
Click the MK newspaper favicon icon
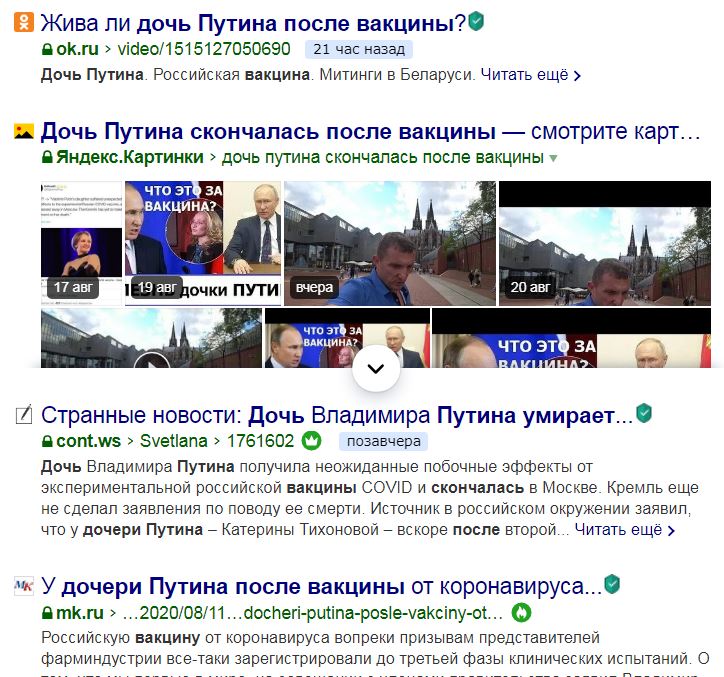(24, 586)
